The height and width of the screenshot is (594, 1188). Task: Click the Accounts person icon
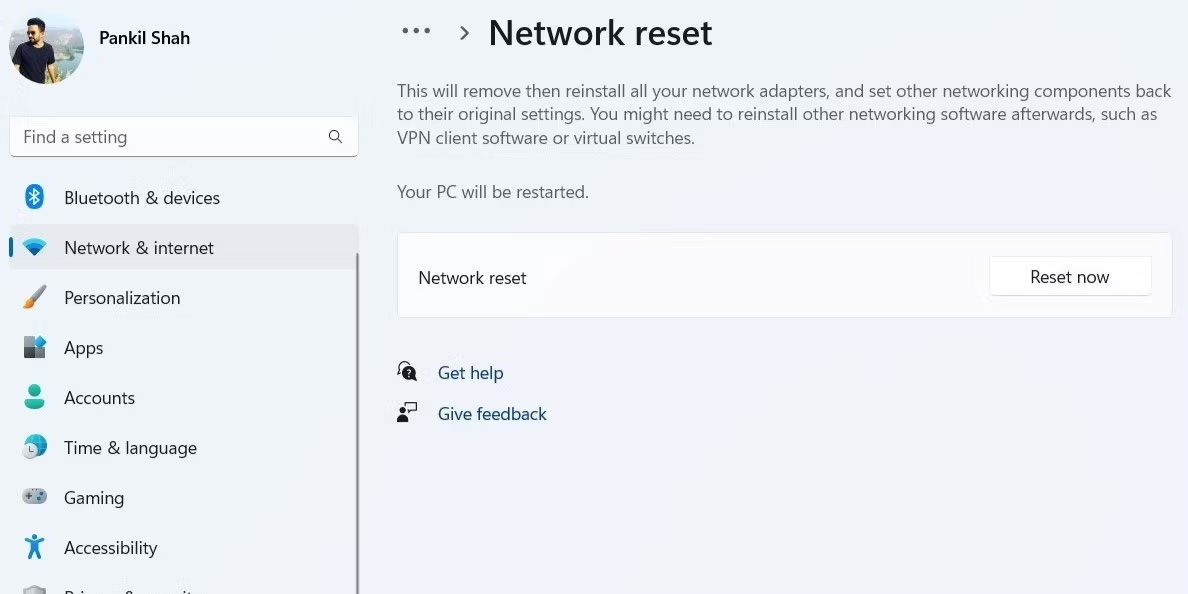pos(35,397)
